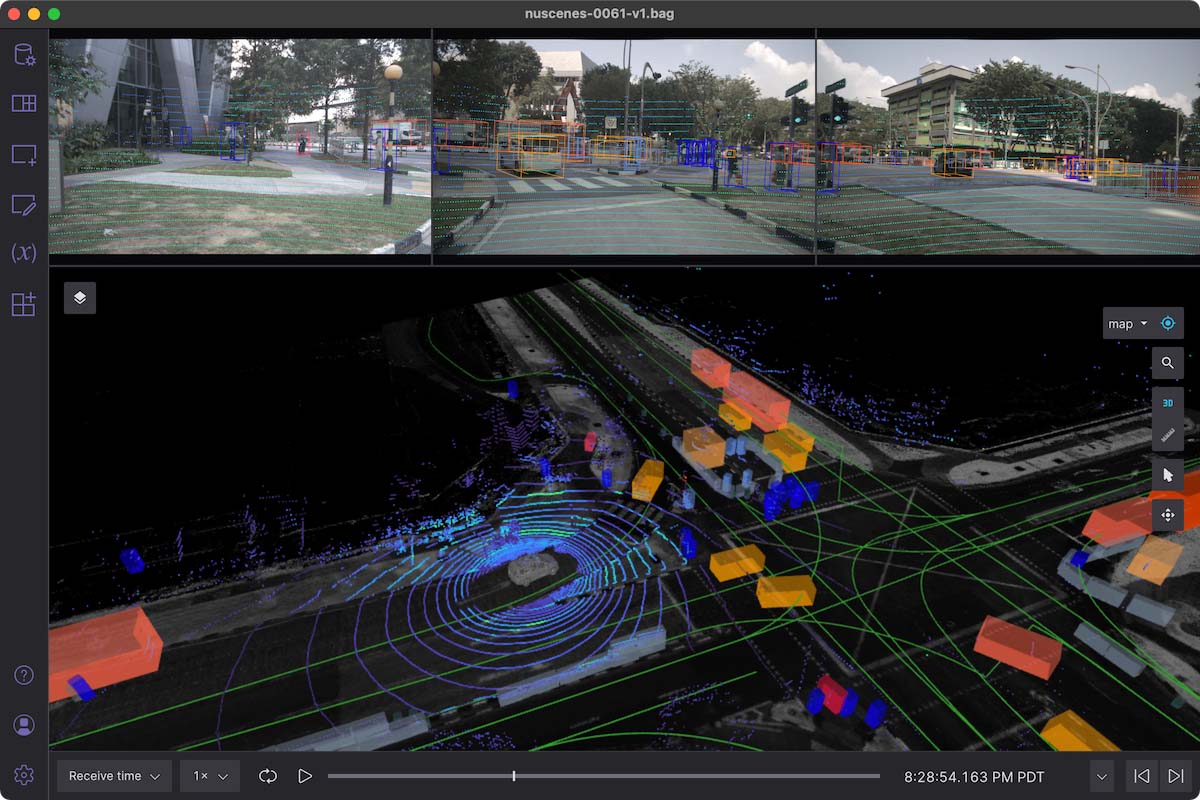Toggle between 3D and 2D view
The width and height of the screenshot is (1200, 800).
pyautogui.click(x=1167, y=403)
